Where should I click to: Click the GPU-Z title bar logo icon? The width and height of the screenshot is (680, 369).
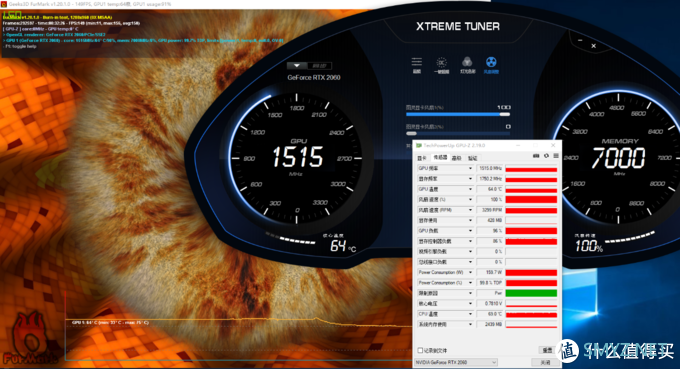(419, 145)
